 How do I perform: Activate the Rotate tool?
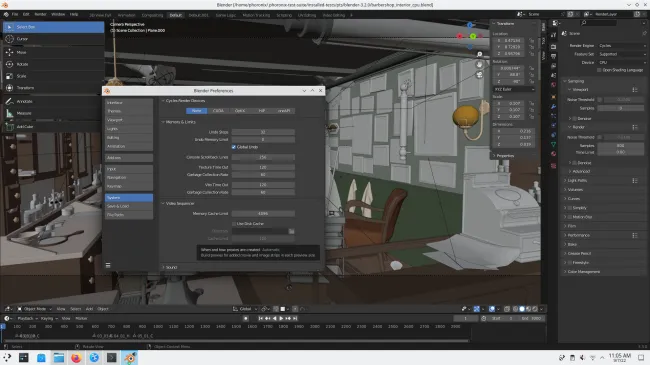53,64
